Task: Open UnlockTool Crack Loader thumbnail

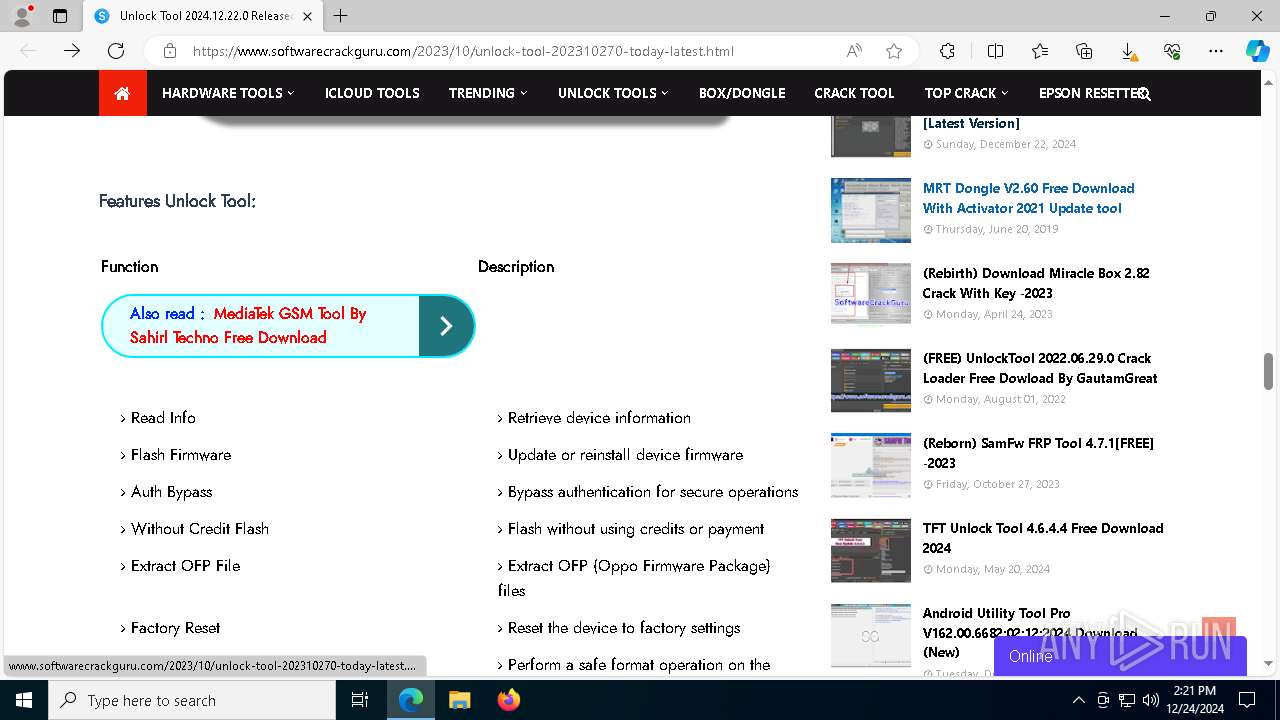Action: click(871, 380)
